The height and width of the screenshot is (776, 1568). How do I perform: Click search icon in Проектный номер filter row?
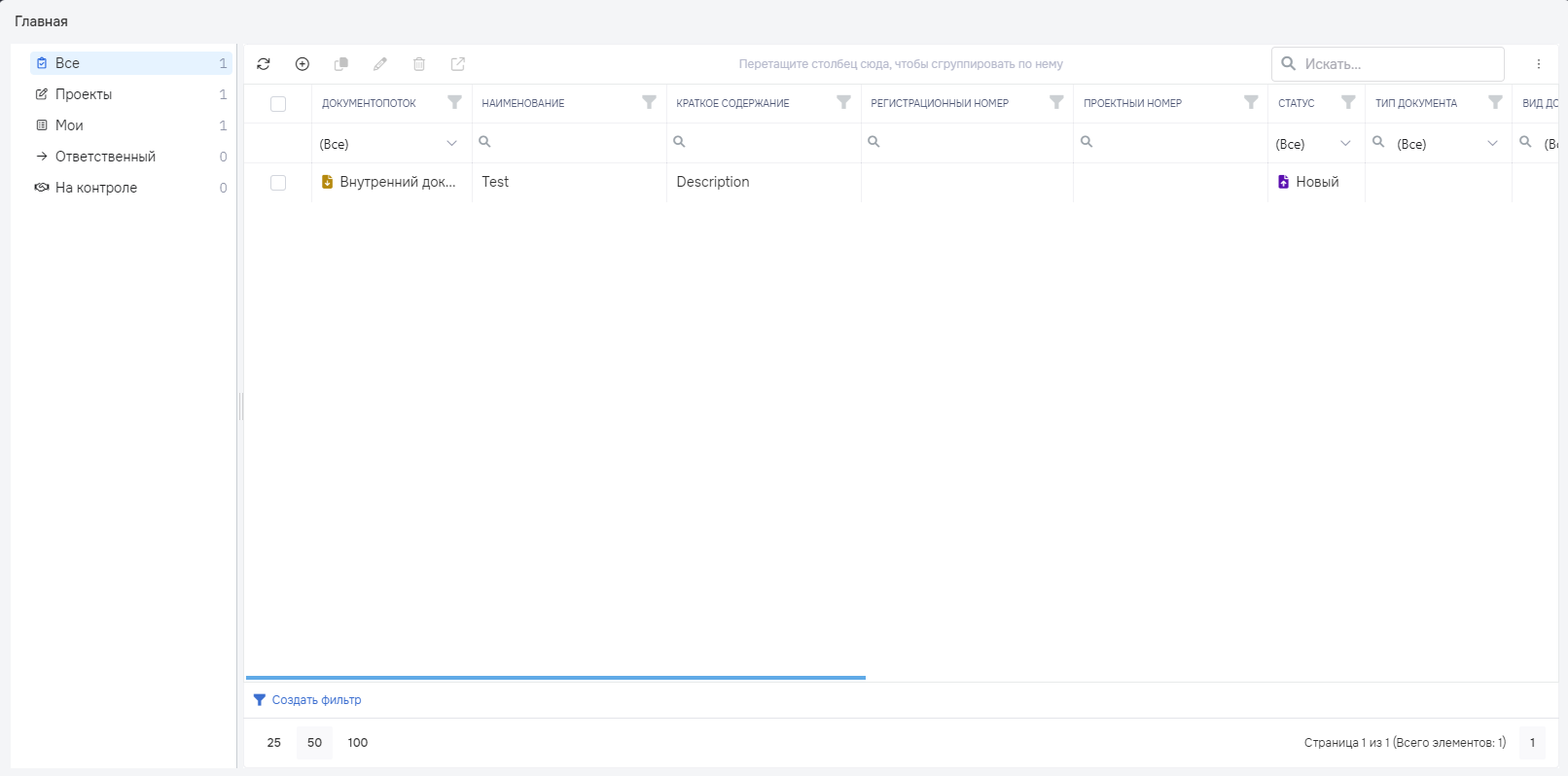[1087, 142]
